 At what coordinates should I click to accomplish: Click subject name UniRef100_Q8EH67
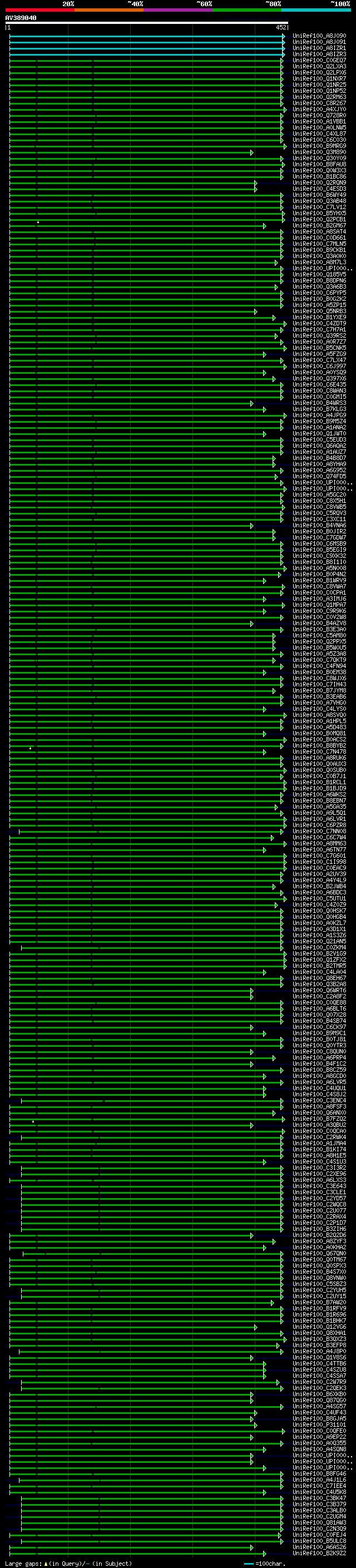tap(319, 978)
